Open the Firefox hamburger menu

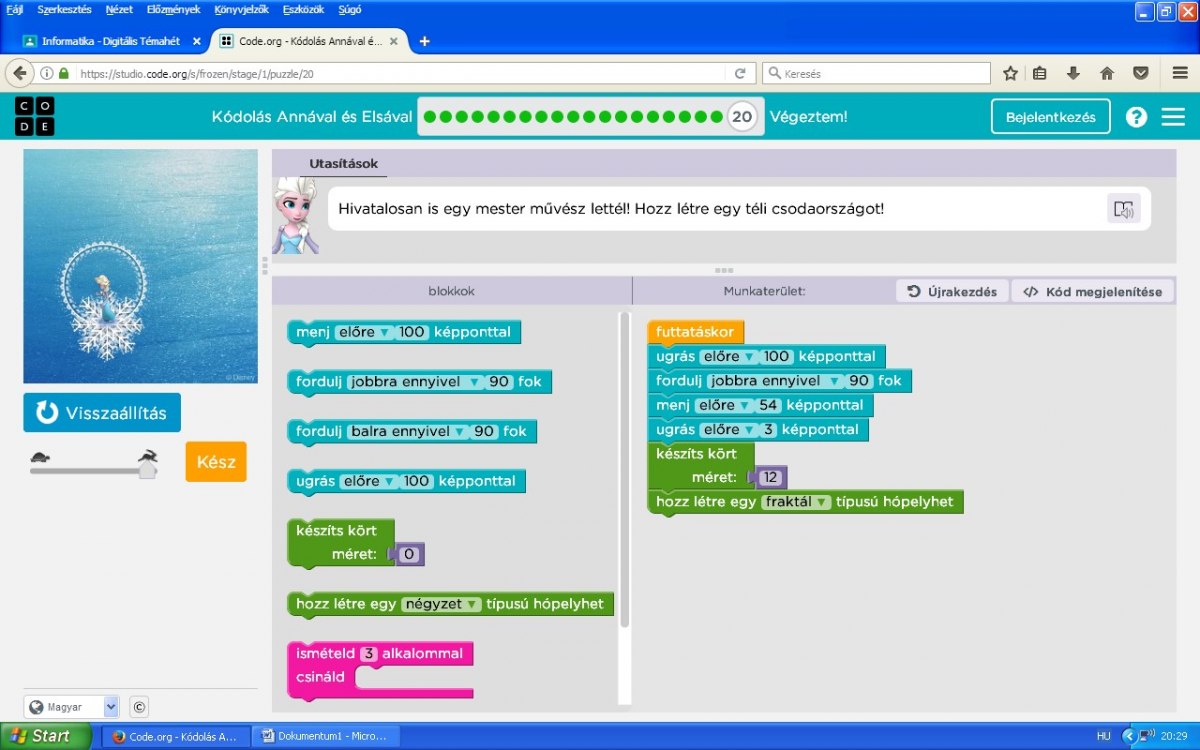pyautogui.click(x=1180, y=73)
